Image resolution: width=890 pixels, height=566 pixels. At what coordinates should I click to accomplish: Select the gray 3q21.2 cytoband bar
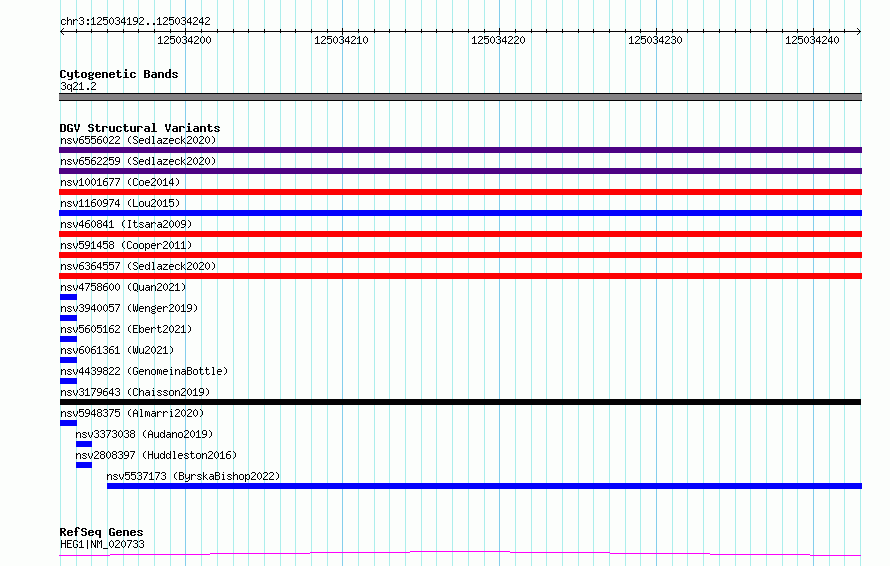[x=460, y=97]
